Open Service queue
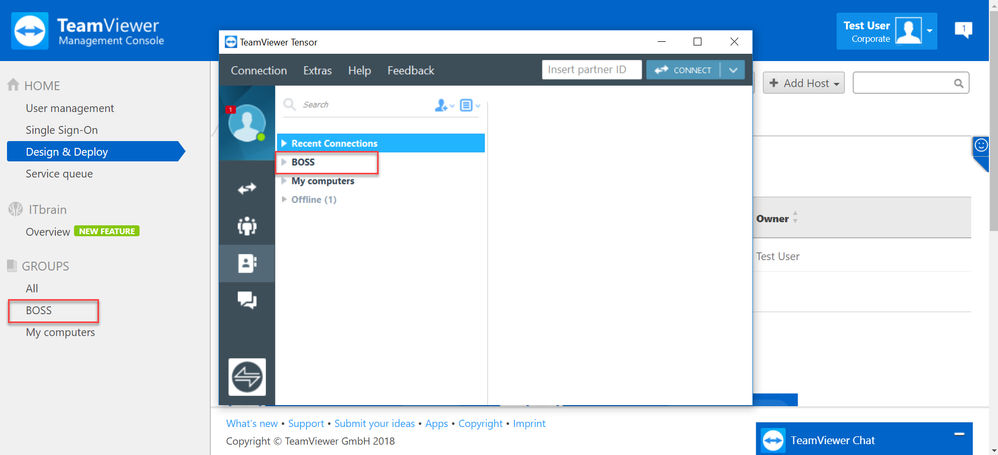The image size is (998, 455). [x=59, y=173]
